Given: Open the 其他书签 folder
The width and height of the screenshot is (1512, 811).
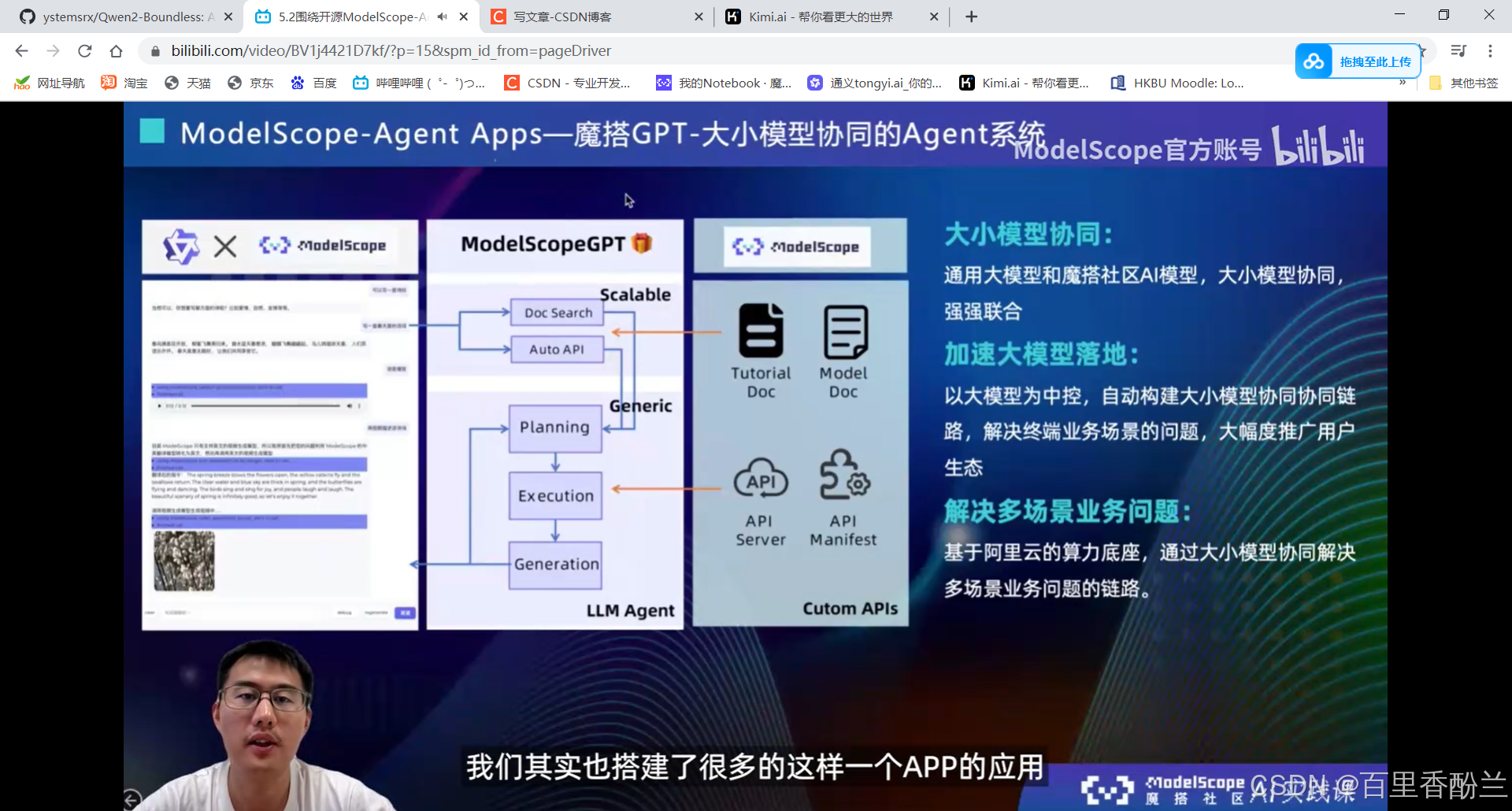Looking at the screenshot, I should pos(1463,83).
